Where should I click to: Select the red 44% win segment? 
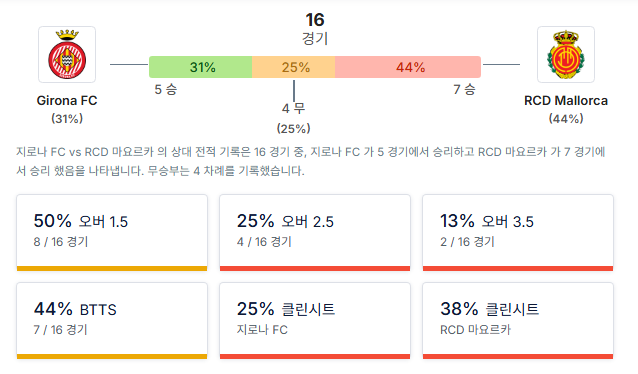tap(408, 67)
